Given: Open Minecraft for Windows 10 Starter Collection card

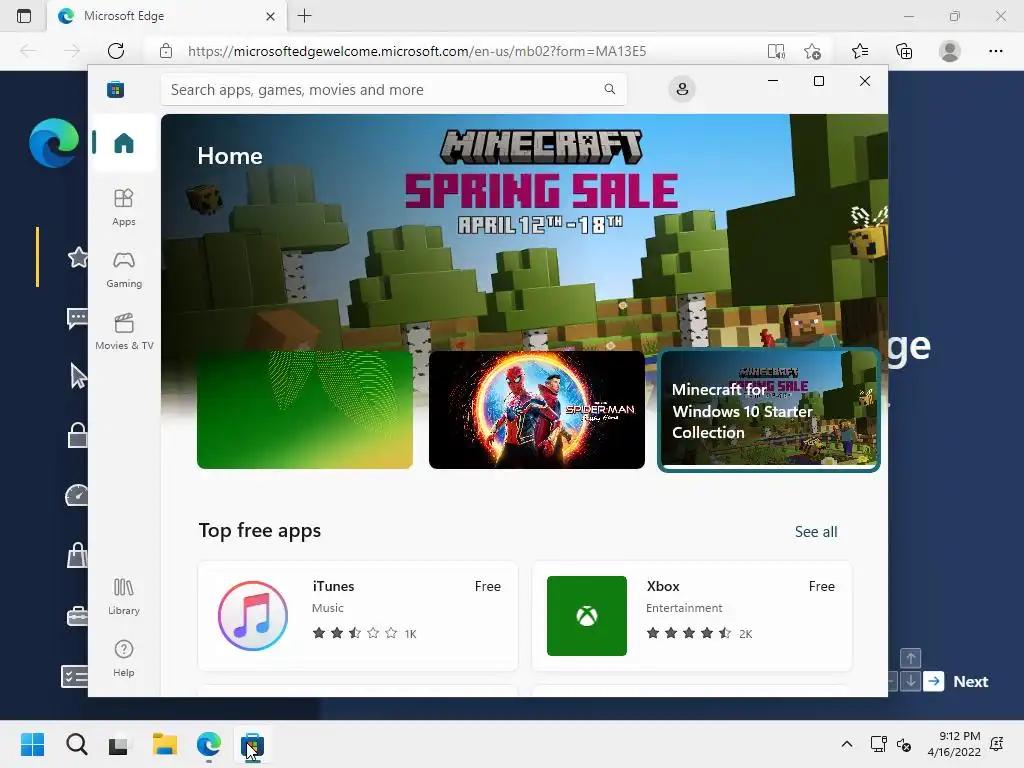Looking at the screenshot, I should click(769, 409).
